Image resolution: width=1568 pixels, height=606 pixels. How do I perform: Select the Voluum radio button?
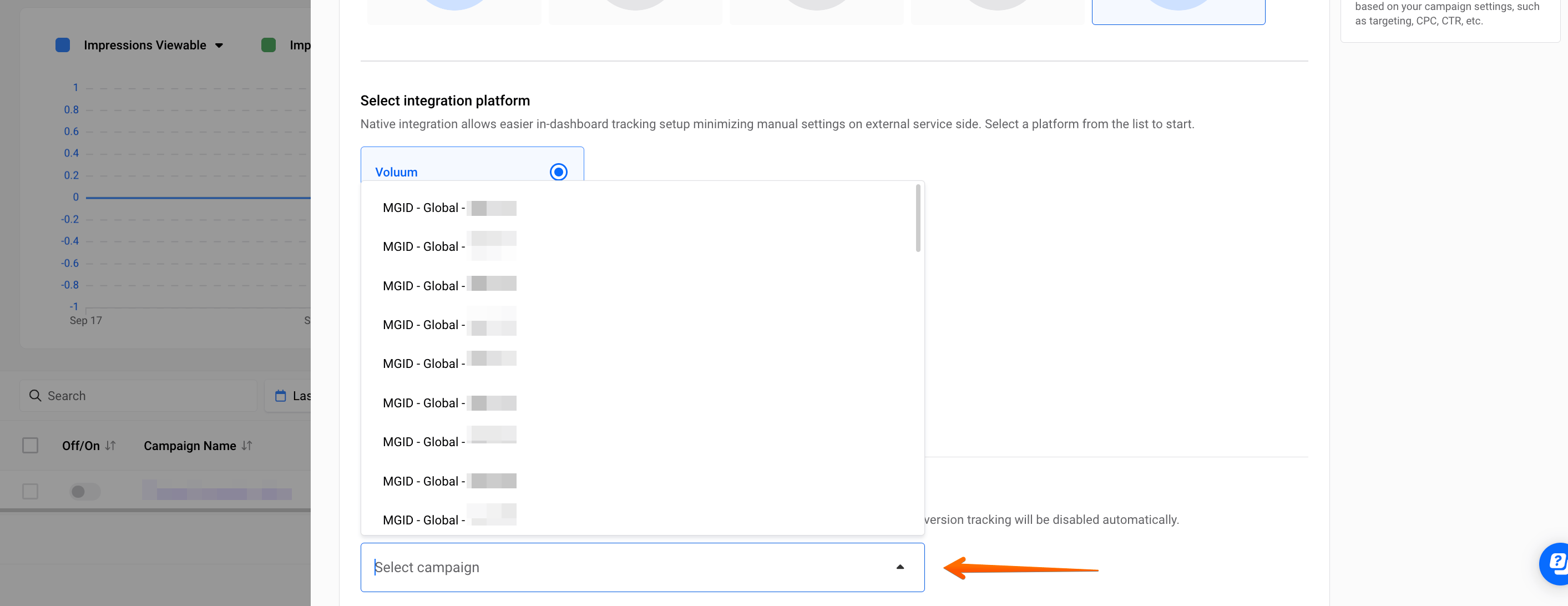[558, 171]
